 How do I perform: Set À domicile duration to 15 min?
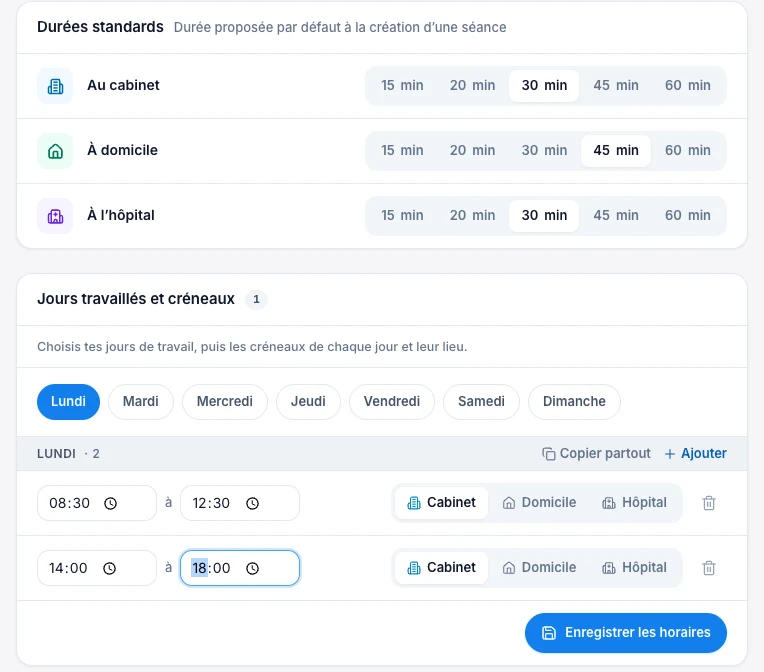402,151
